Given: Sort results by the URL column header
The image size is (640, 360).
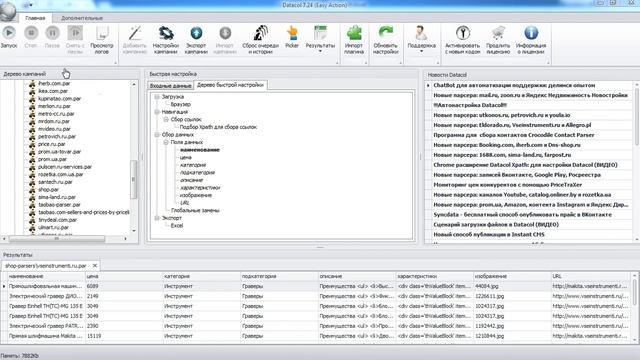Looking at the screenshot, I should point(591,276).
